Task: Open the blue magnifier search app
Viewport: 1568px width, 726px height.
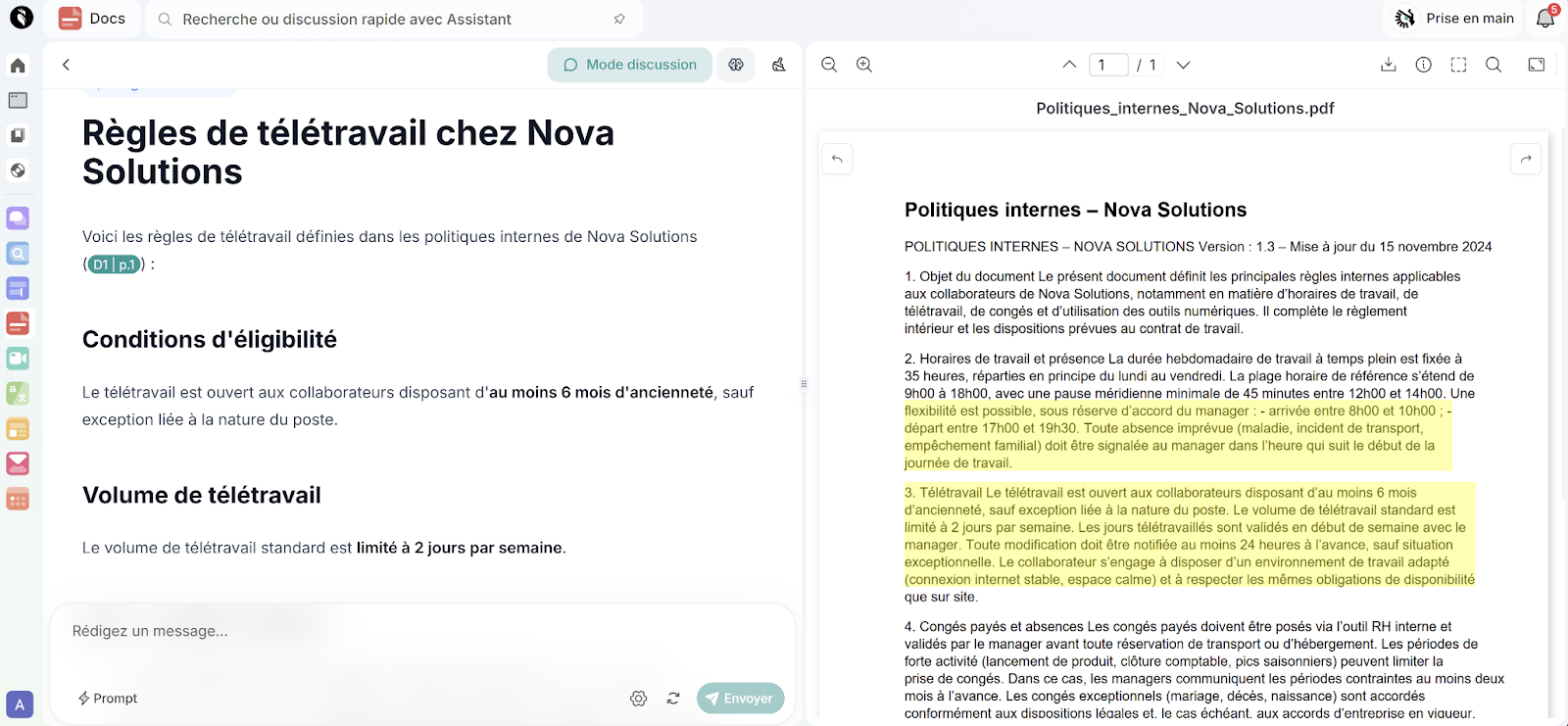Action: [x=18, y=253]
